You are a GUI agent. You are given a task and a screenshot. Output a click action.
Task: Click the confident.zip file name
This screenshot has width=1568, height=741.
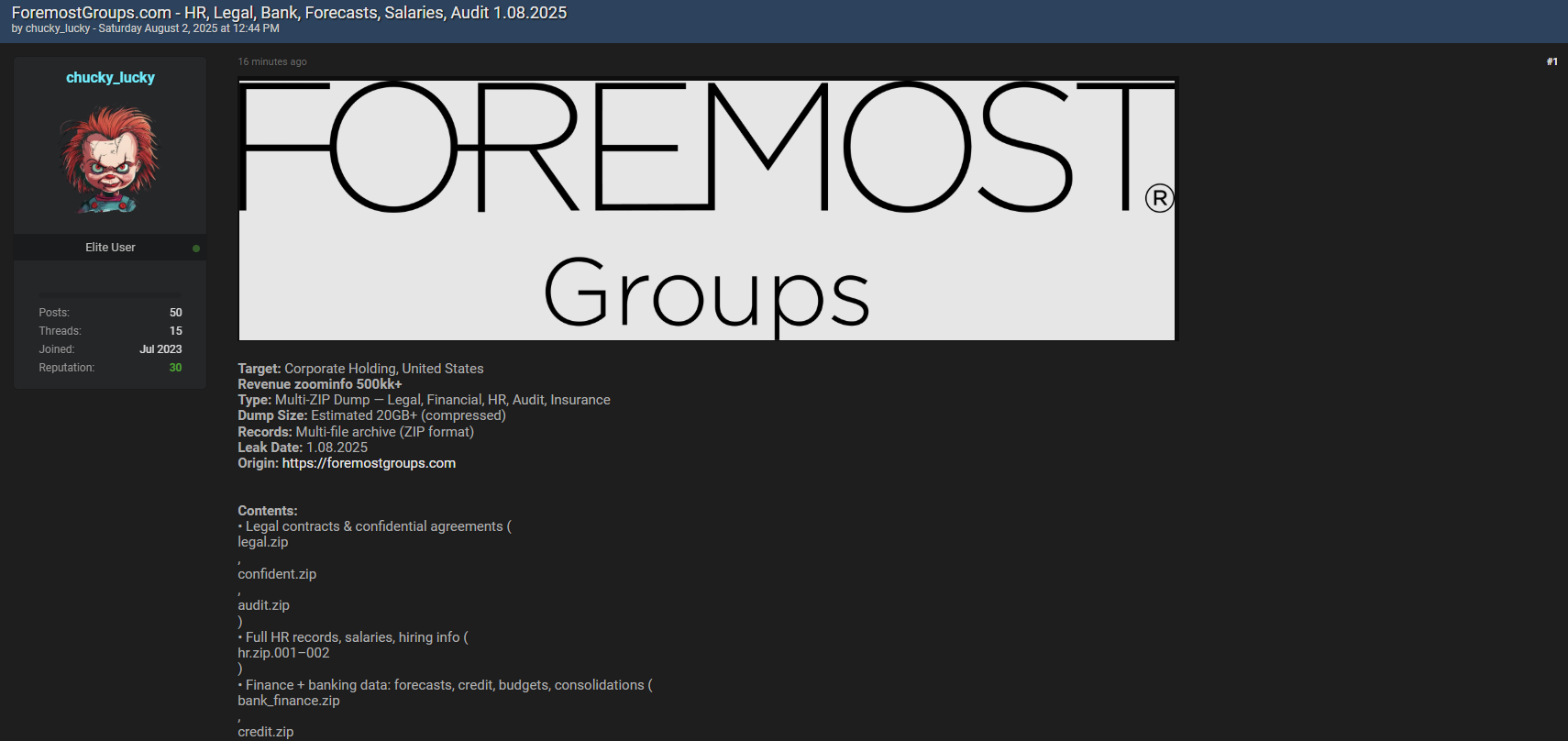click(x=277, y=574)
